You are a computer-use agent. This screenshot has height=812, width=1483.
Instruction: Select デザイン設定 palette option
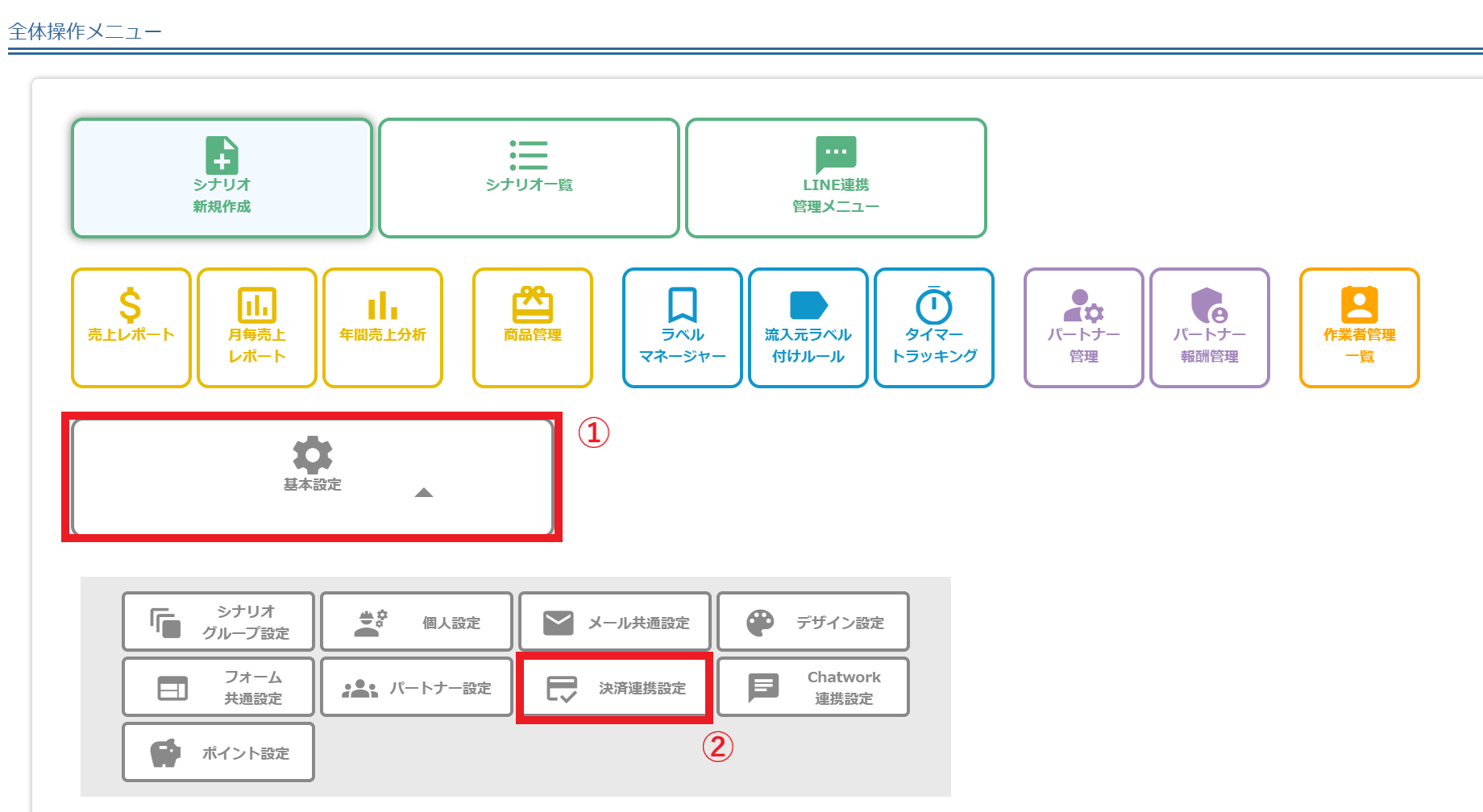coord(812,622)
